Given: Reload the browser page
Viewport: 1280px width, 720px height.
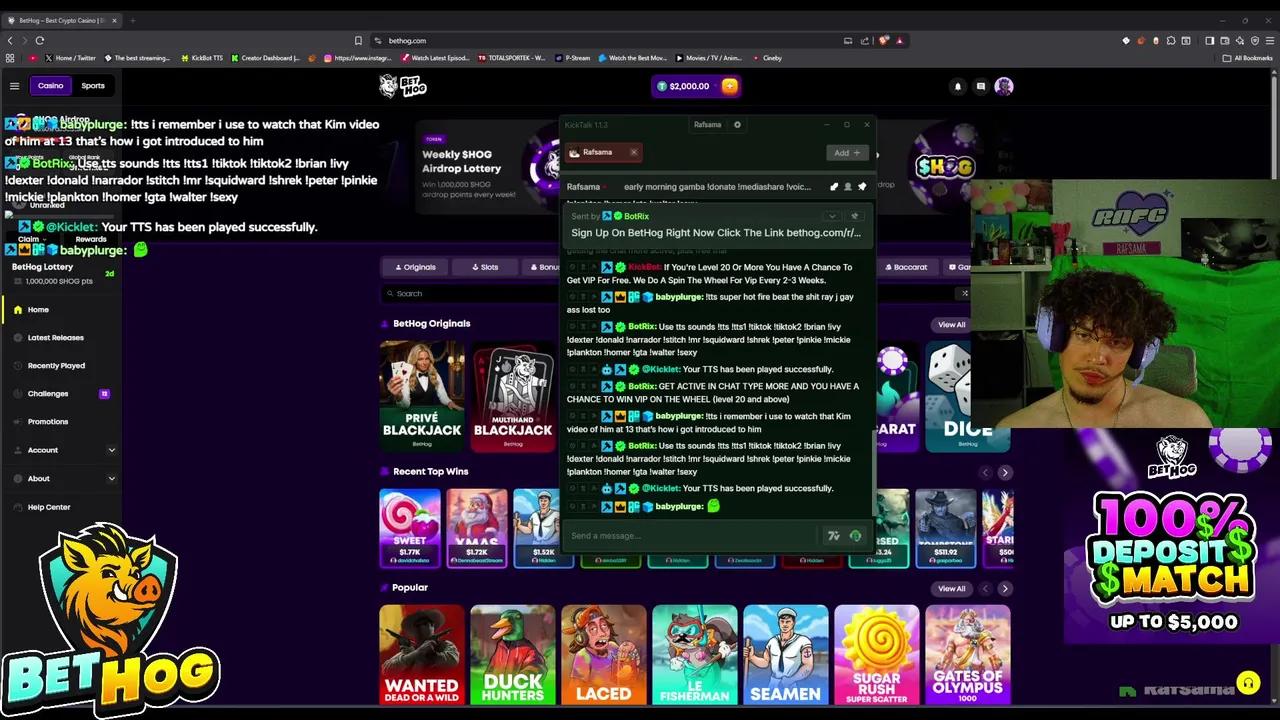Looking at the screenshot, I should tap(40, 40).
